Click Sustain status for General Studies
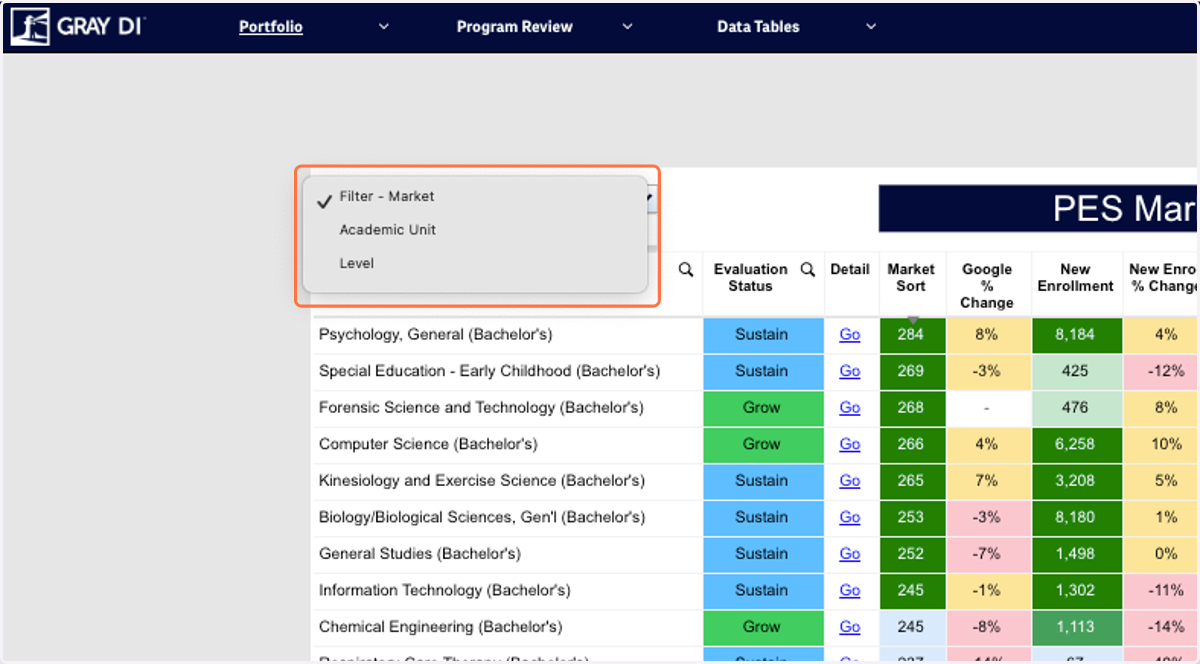 click(762, 554)
